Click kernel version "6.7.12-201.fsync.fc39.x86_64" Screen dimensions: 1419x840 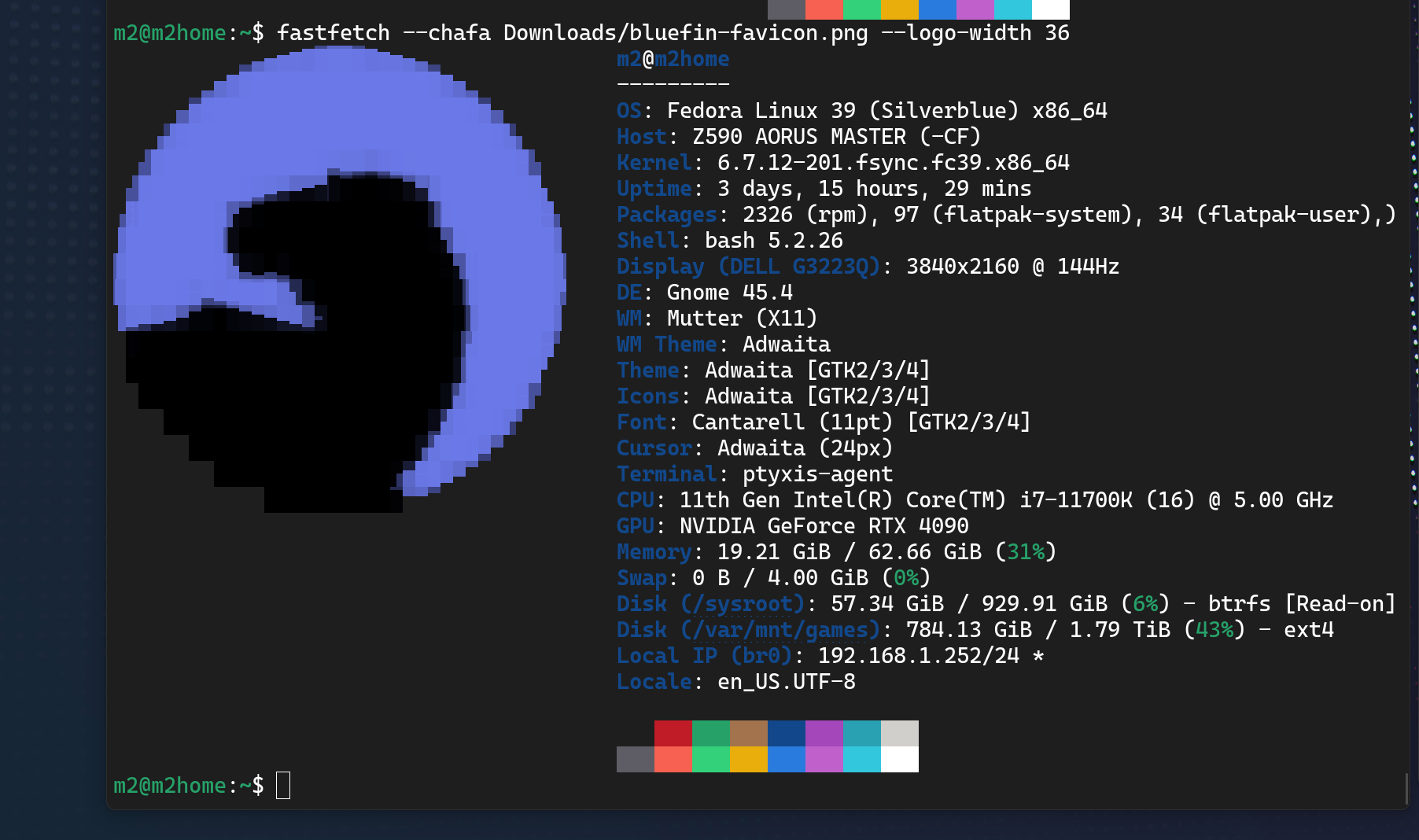(x=894, y=163)
